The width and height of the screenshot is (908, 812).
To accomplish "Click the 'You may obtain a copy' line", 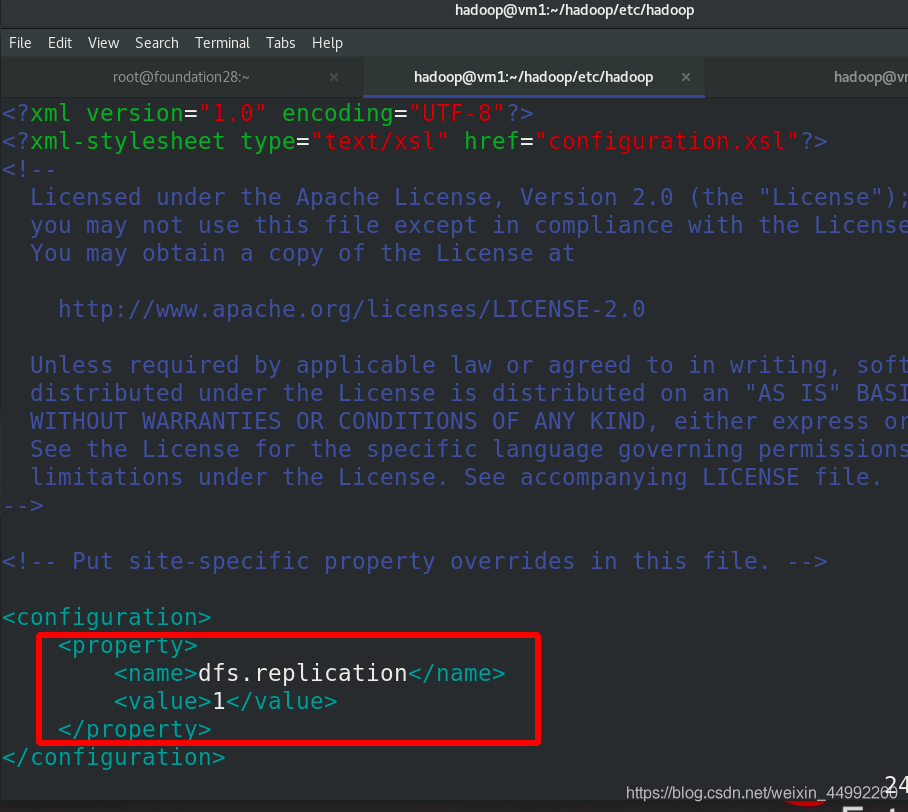I will click(302, 254).
